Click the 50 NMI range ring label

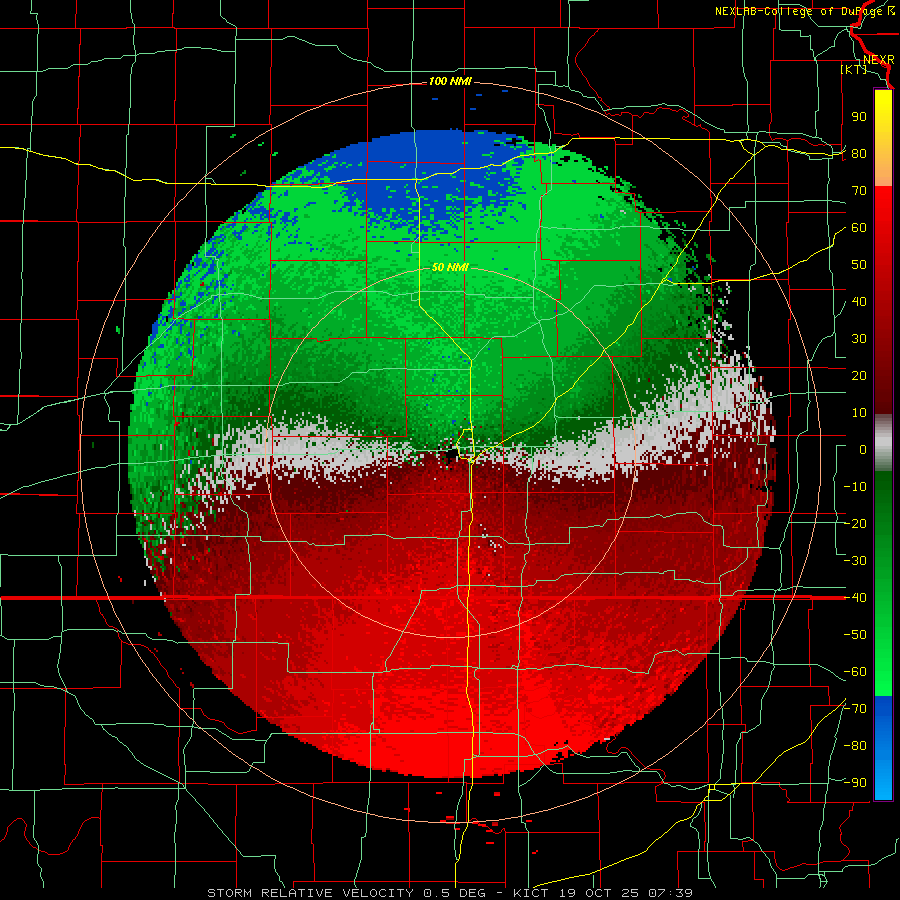click(450, 267)
